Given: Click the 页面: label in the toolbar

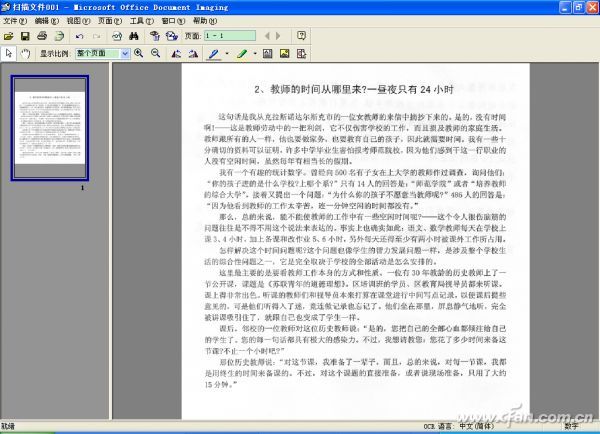Looking at the screenshot, I should [x=193, y=36].
